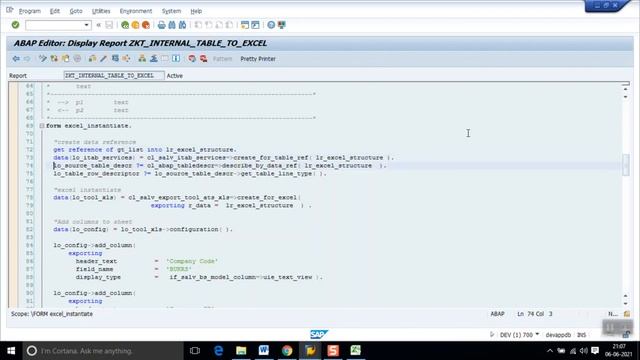Open the command field dropdown arrow

point(87,25)
